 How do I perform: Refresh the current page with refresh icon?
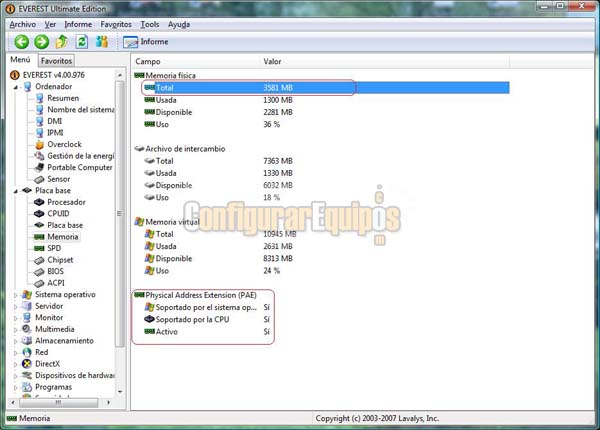point(82,42)
